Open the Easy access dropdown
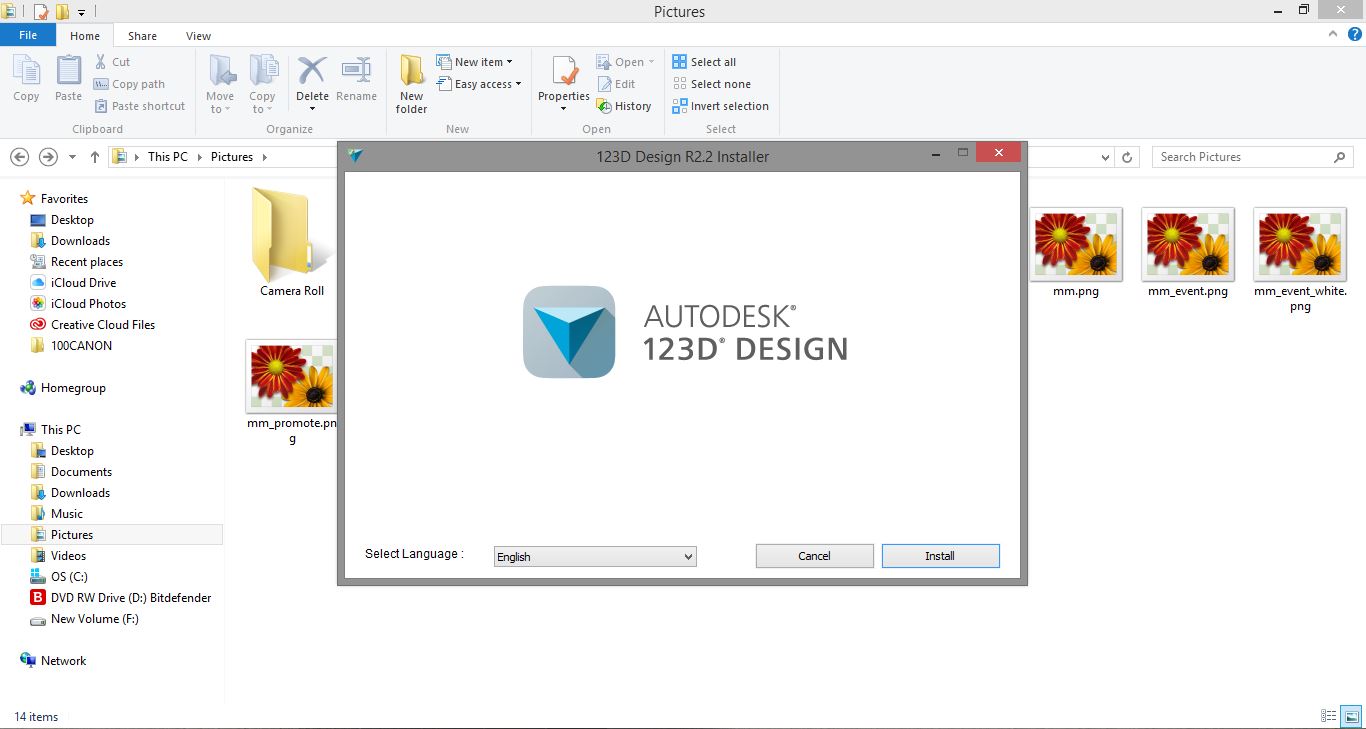The image size is (1366, 729). click(480, 84)
